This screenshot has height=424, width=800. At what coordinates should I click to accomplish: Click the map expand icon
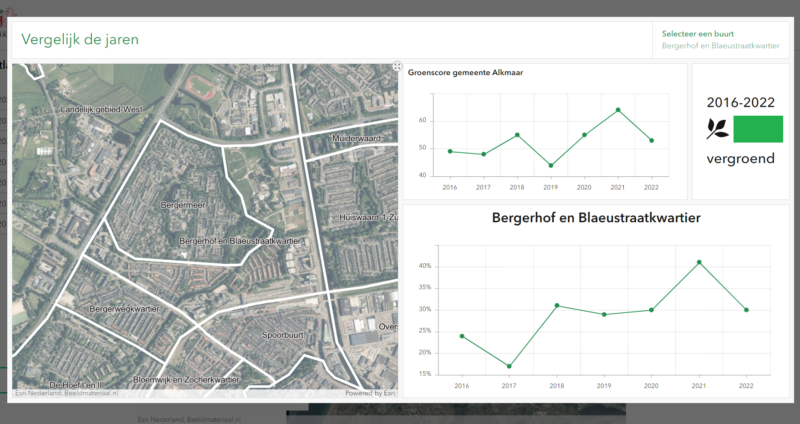point(397,67)
